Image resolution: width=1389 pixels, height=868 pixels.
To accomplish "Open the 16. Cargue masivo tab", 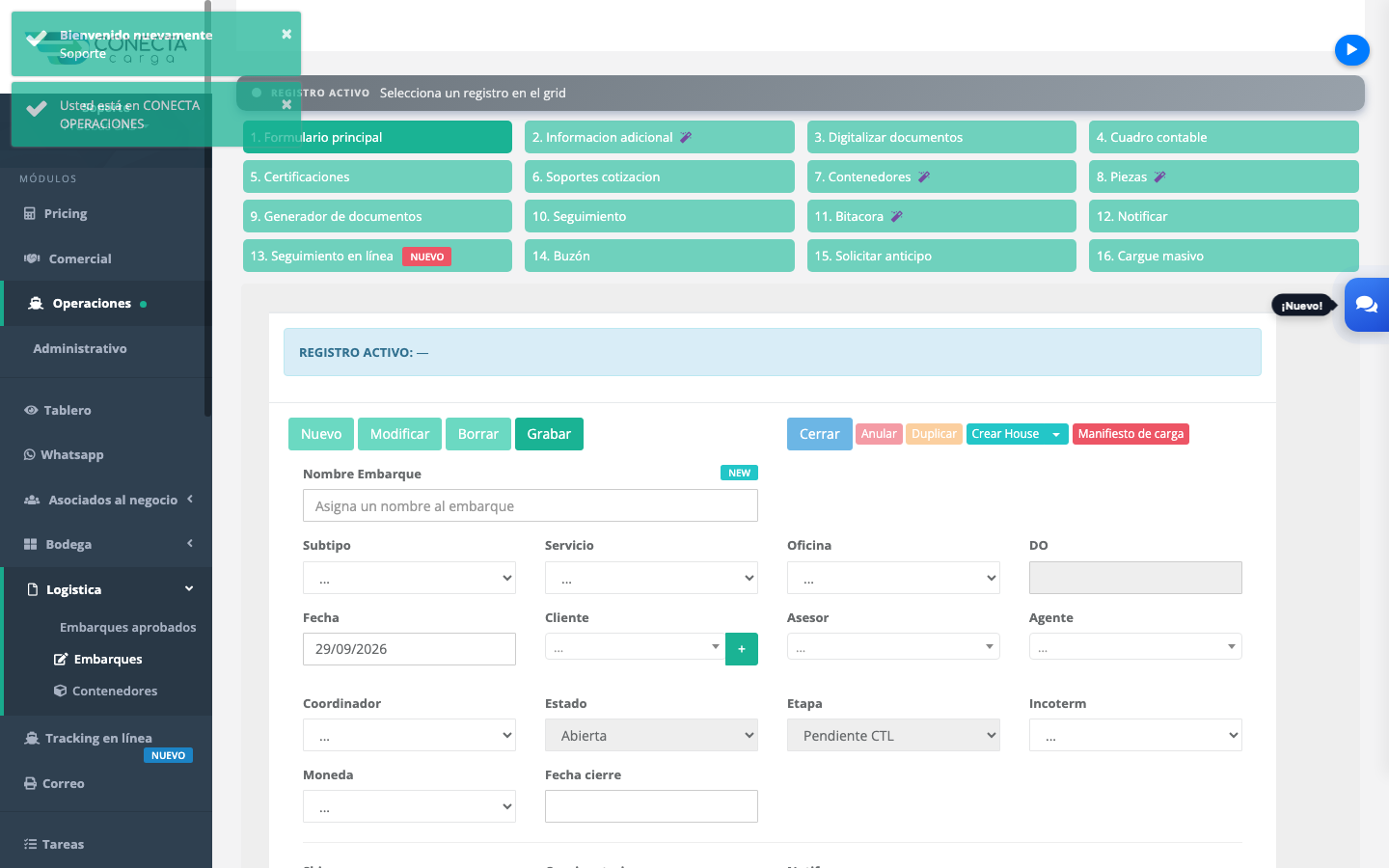I will pyautogui.click(x=1224, y=256).
